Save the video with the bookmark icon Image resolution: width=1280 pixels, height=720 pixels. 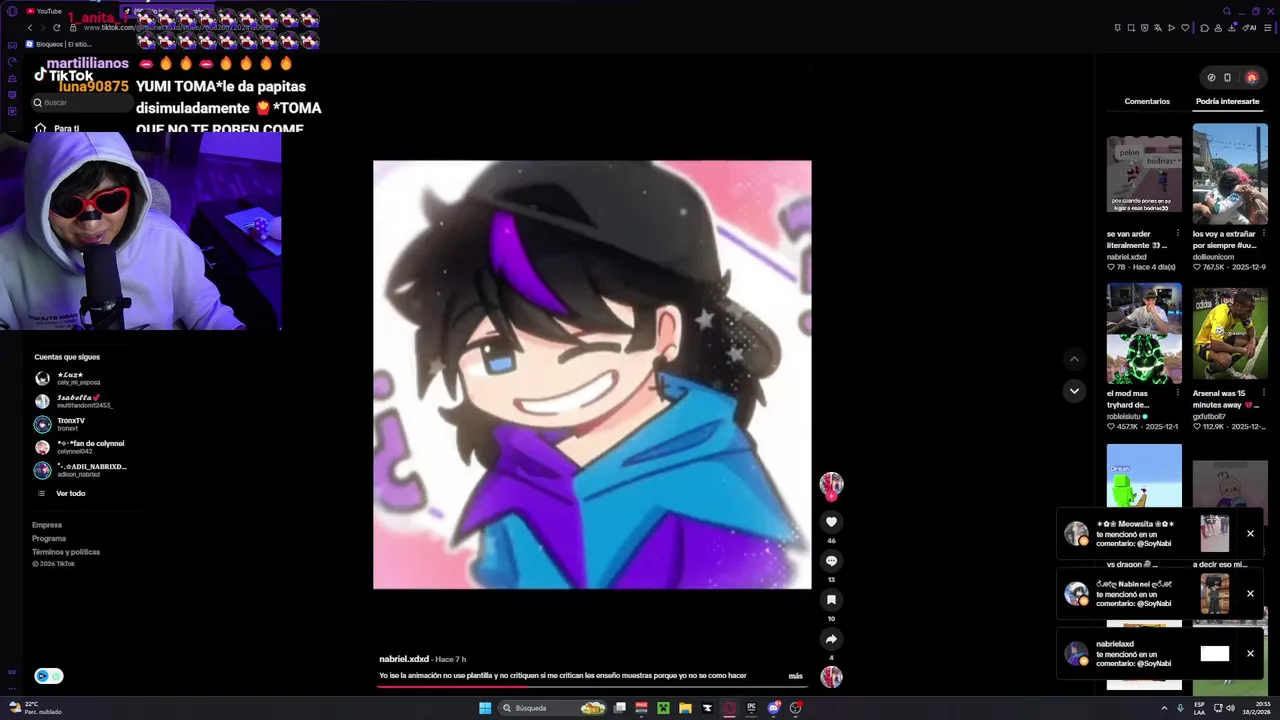[831, 600]
